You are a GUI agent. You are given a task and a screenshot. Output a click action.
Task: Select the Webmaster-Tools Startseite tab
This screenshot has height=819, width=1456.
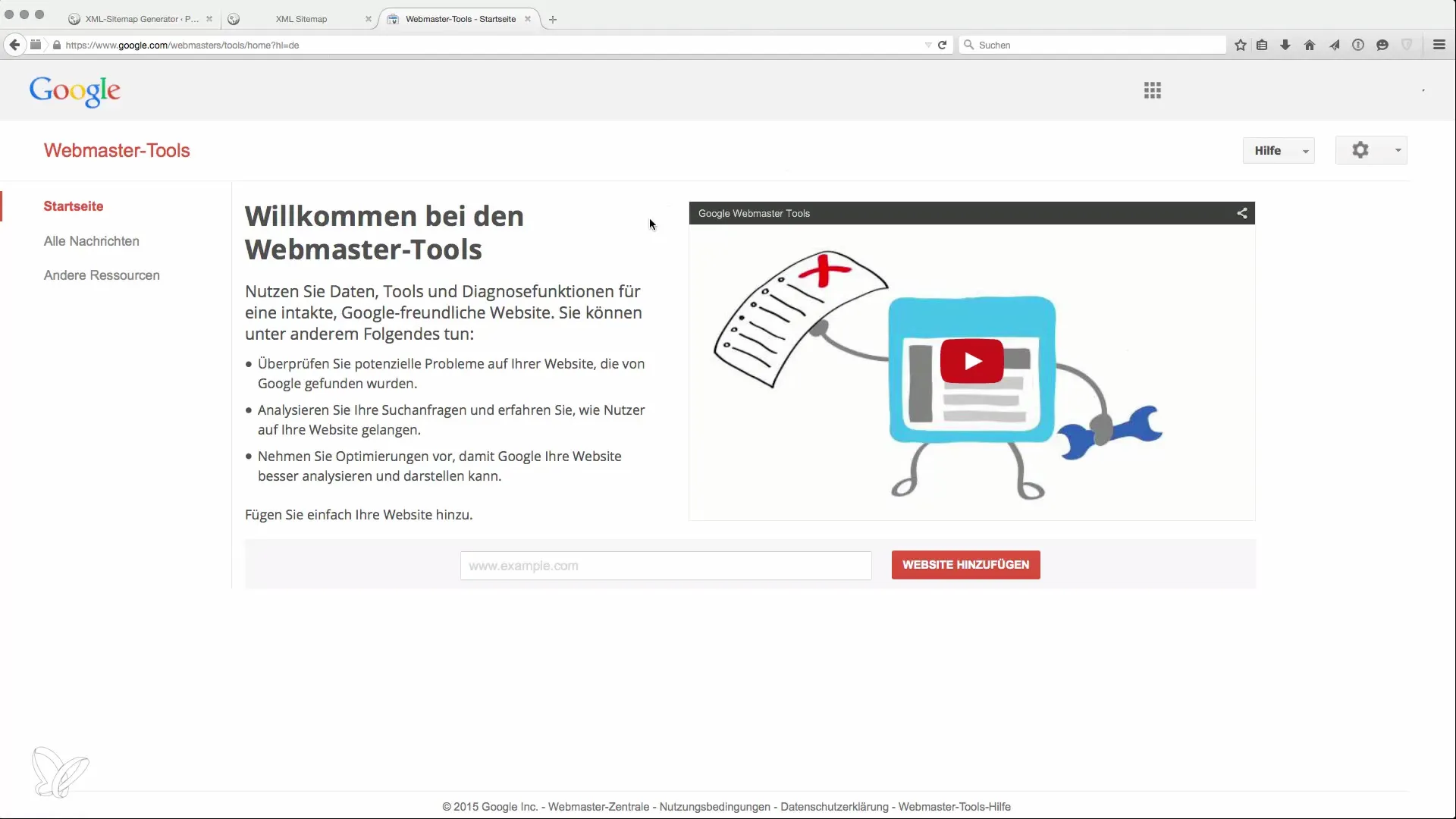point(460,19)
